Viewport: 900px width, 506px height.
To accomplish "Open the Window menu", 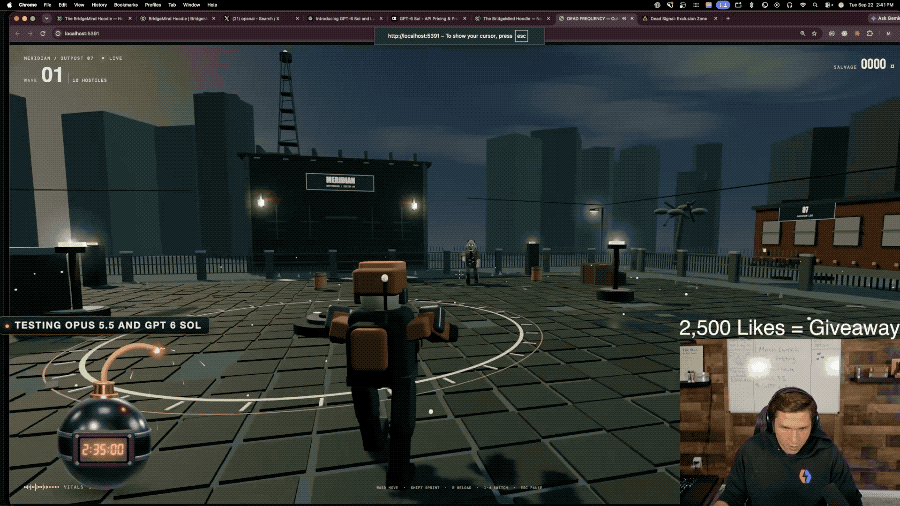I will coord(191,5).
